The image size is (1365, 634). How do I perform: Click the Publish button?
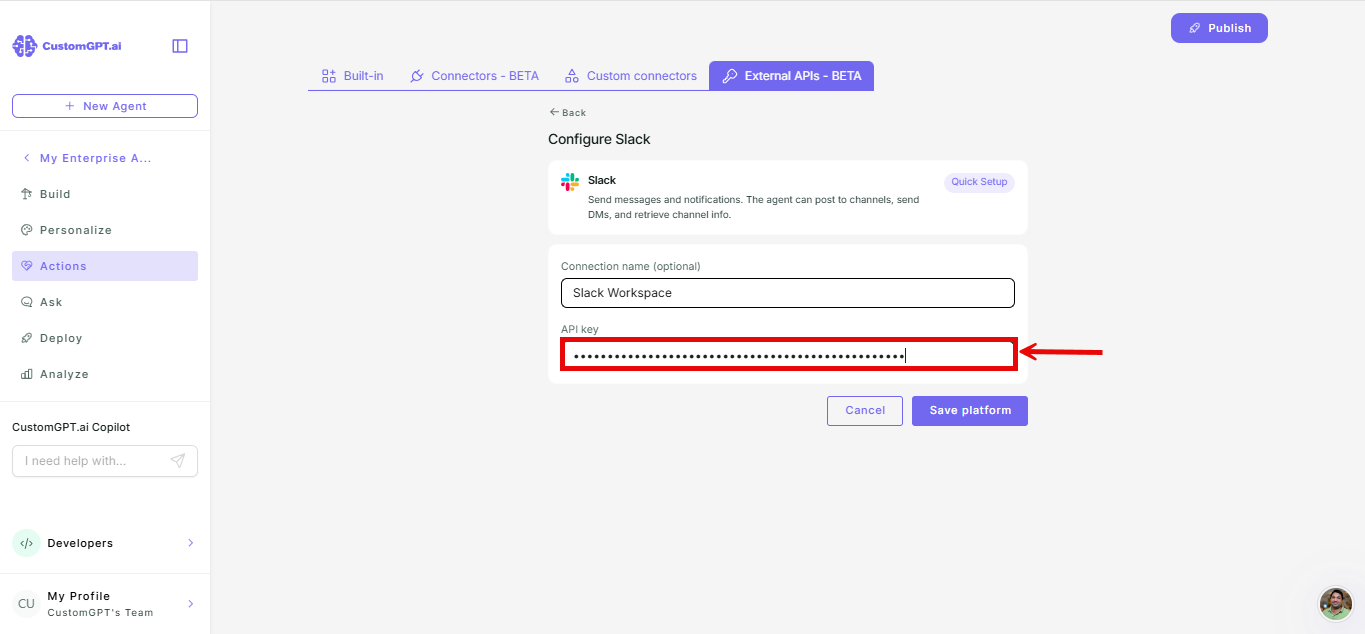click(1219, 28)
